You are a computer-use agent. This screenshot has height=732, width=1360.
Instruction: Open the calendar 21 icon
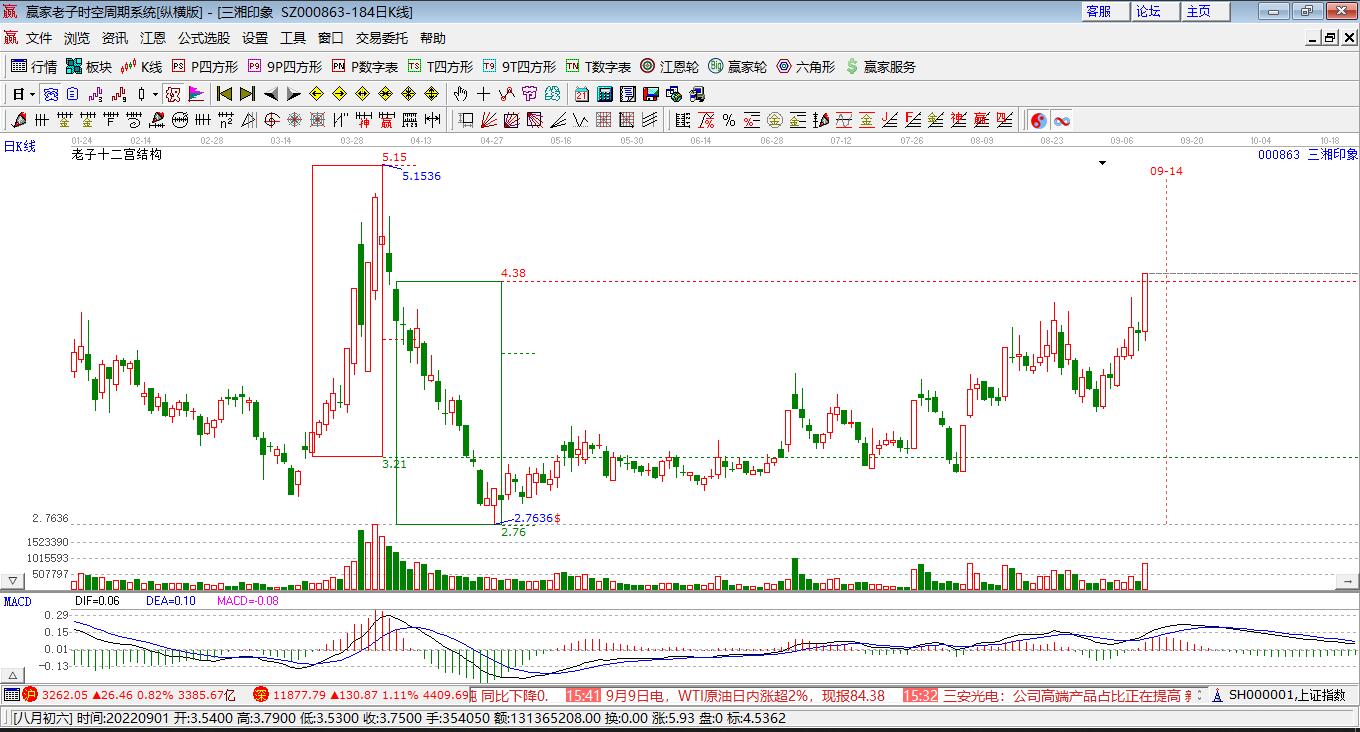[581, 94]
